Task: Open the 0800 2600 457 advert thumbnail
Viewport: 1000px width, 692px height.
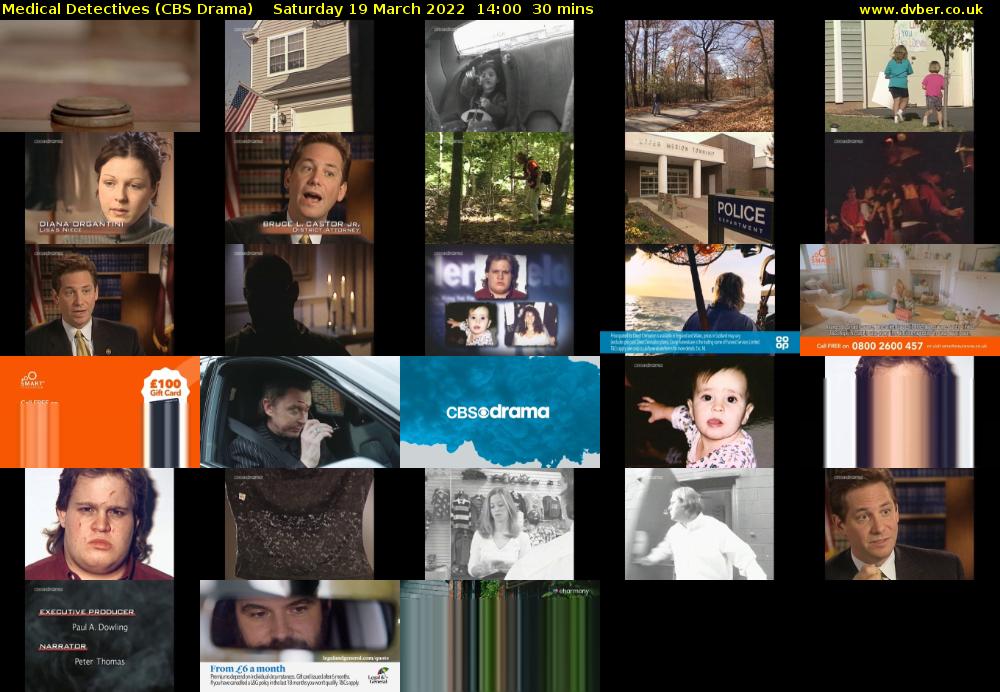Action: (899, 300)
